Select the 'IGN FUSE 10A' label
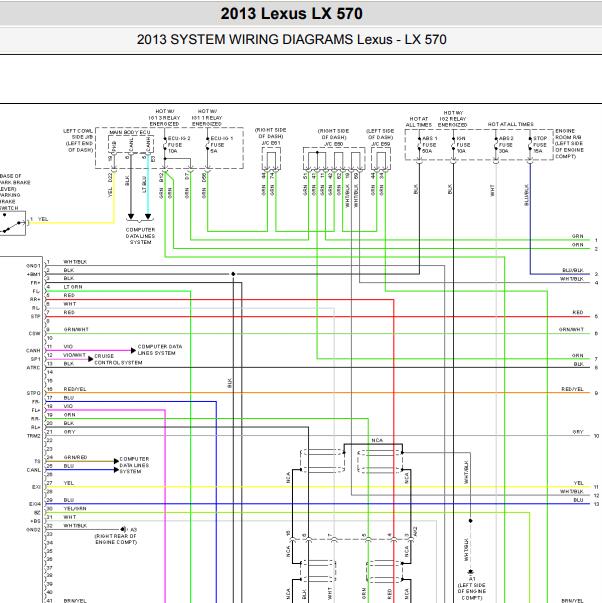Screen dimensions: 602x603 click(463, 145)
